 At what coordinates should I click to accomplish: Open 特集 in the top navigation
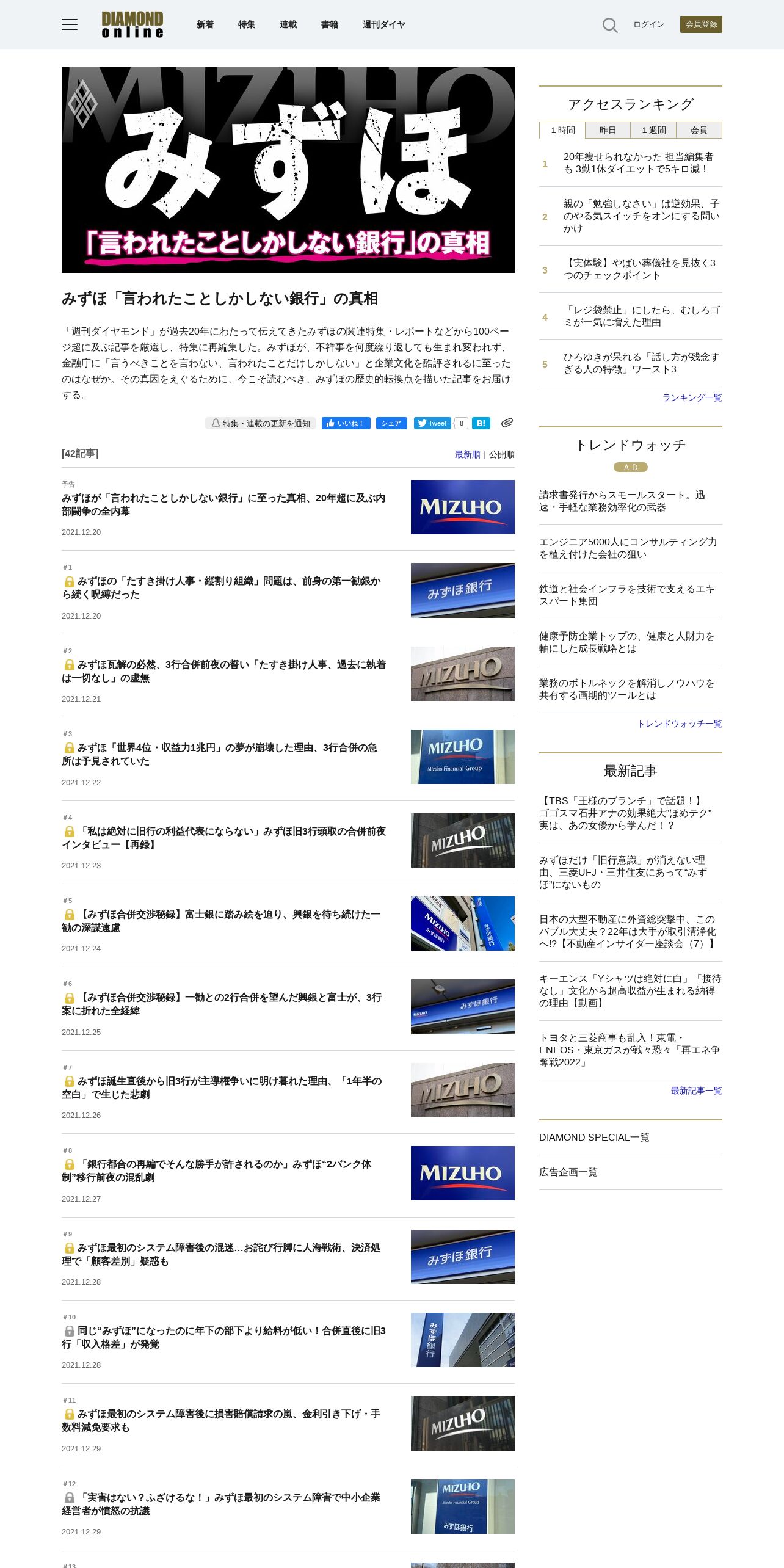(x=247, y=24)
